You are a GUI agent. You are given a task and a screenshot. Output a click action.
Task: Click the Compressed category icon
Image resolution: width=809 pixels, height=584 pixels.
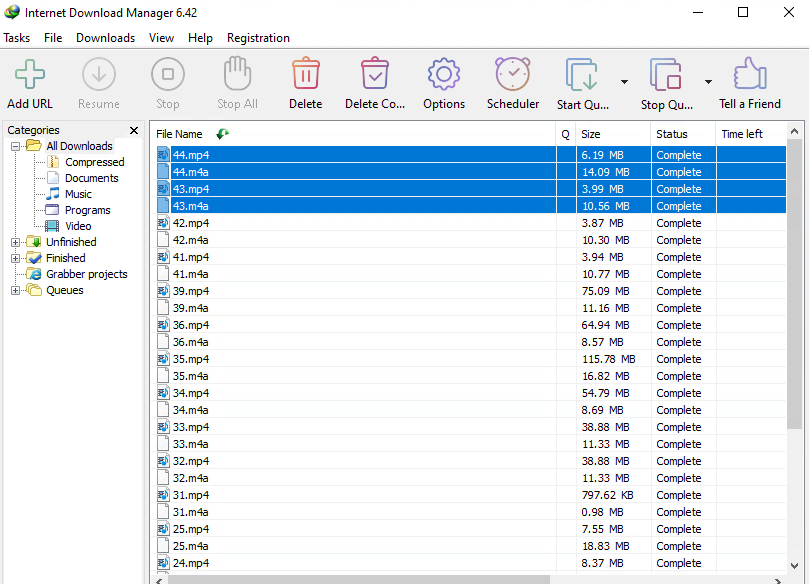(53, 162)
